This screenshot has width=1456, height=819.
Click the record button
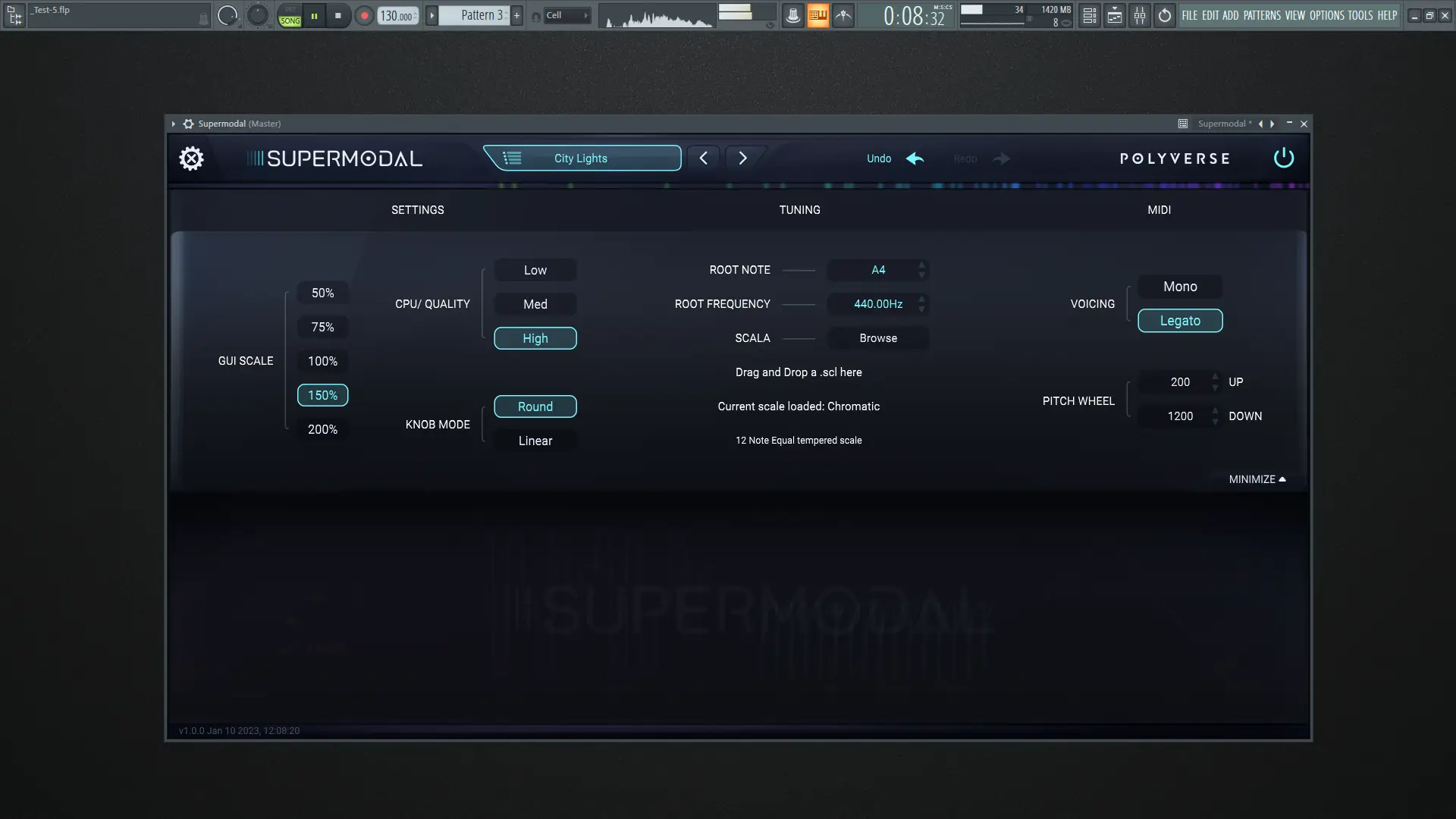(365, 15)
